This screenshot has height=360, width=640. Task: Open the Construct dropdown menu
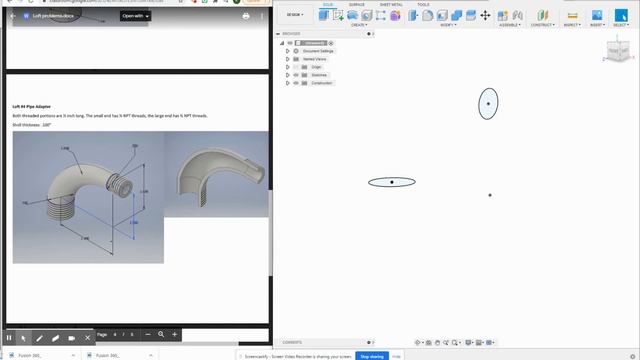point(542,25)
